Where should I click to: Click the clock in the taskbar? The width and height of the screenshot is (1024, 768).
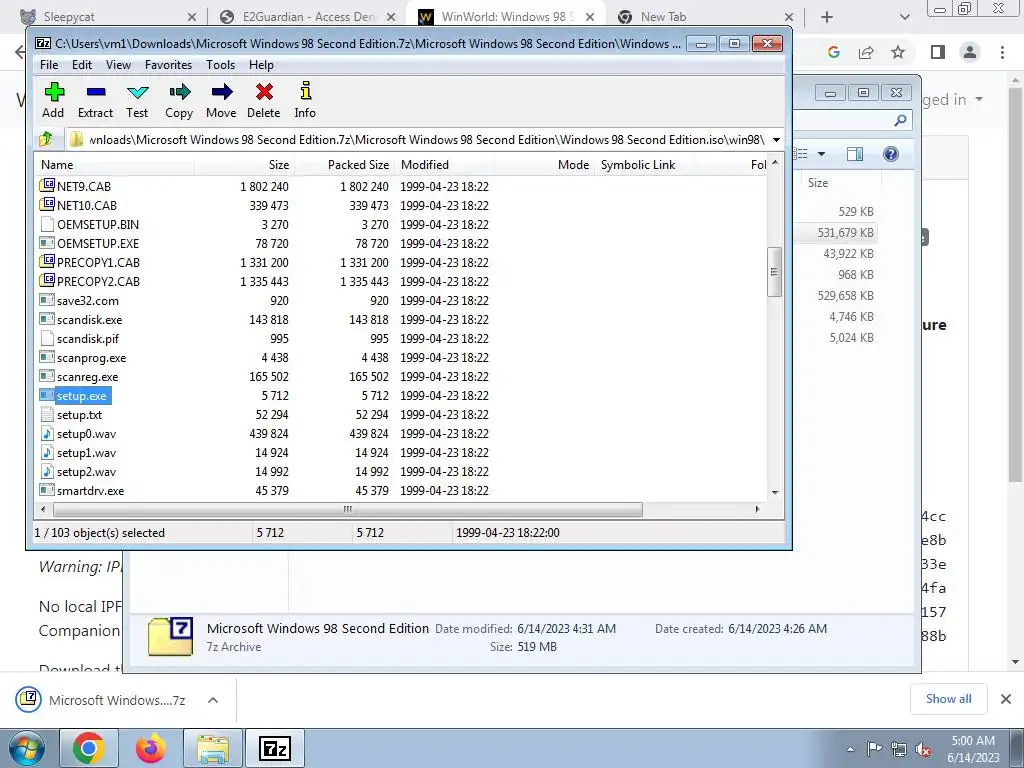(x=973, y=749)
